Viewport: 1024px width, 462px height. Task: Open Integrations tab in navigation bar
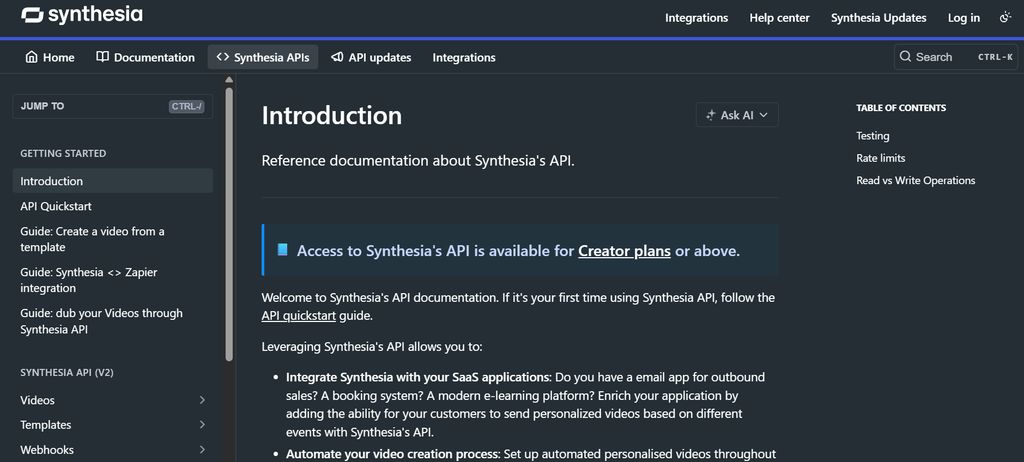(x=464, y=58)
